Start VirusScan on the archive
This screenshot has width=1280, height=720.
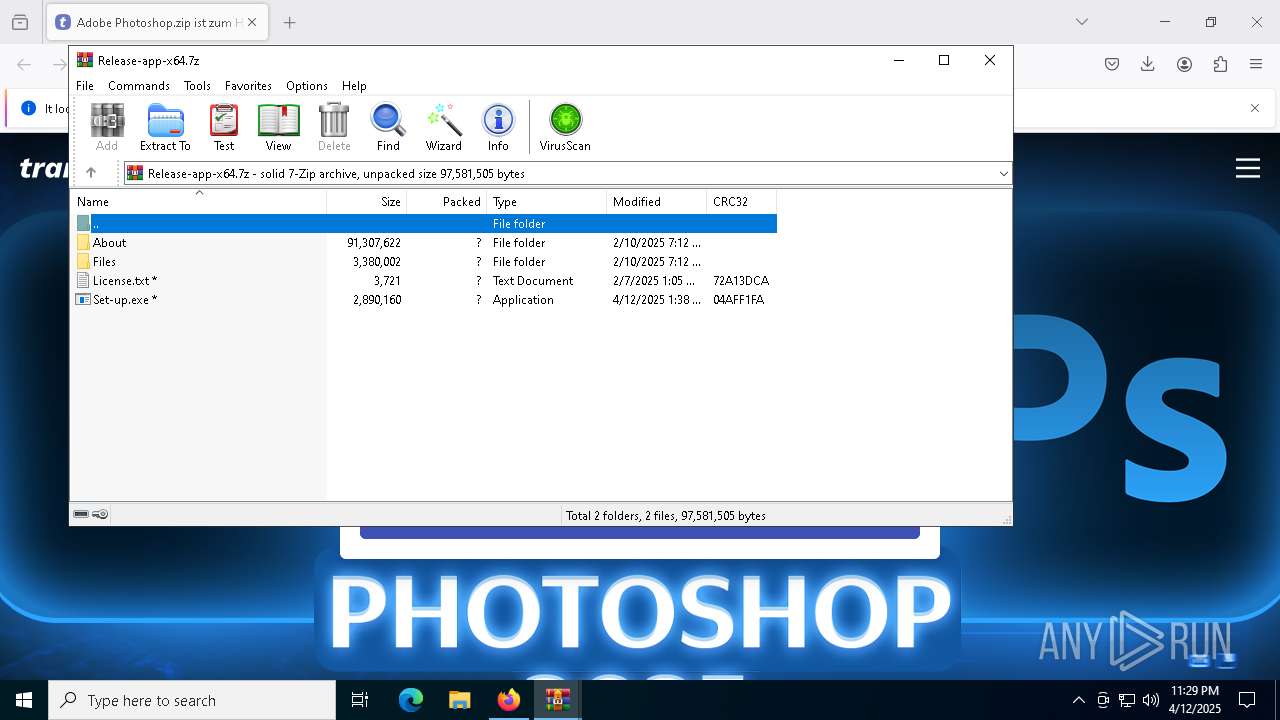[565, 127]
